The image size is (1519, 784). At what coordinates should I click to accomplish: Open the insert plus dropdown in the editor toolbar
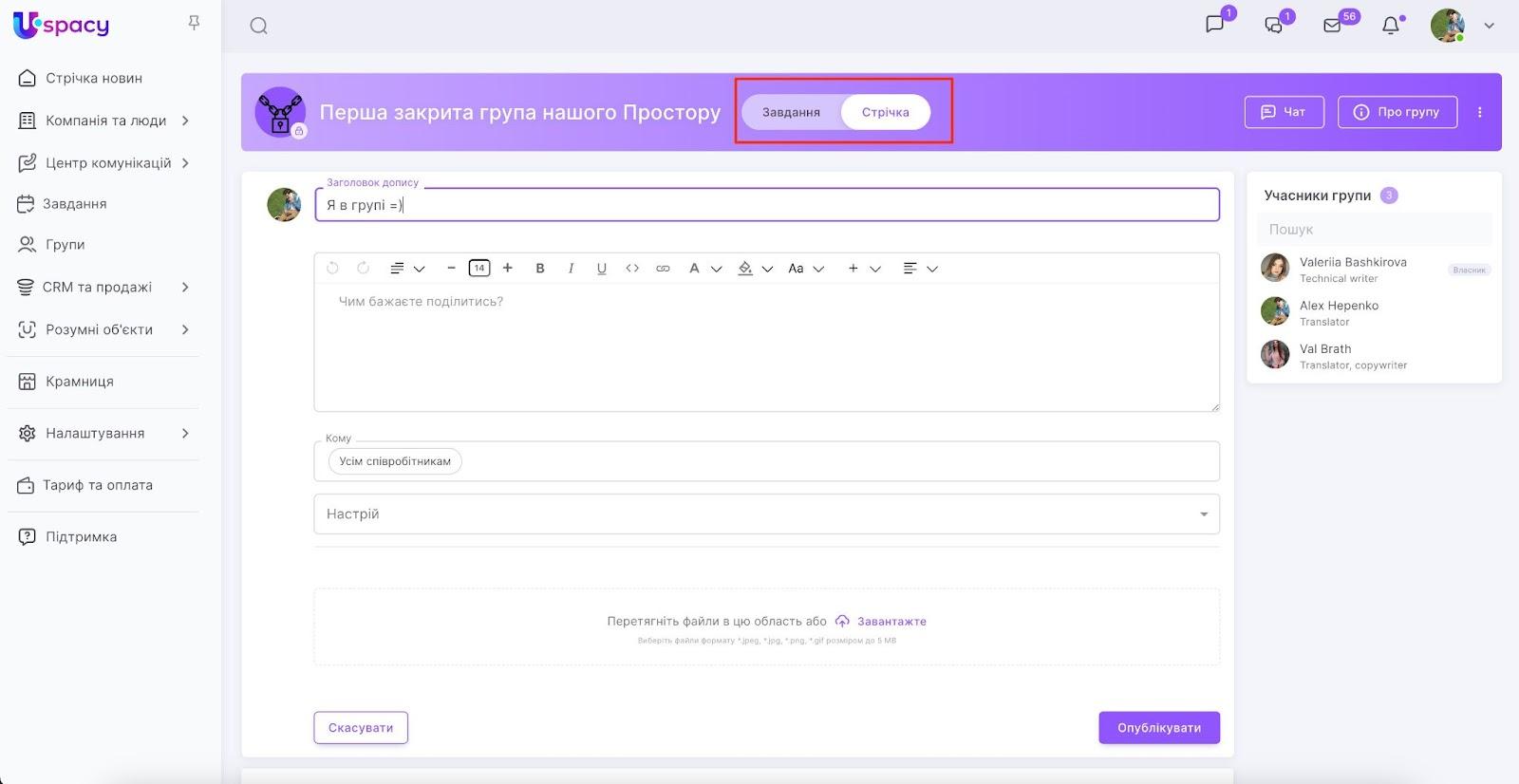point(864,269)
